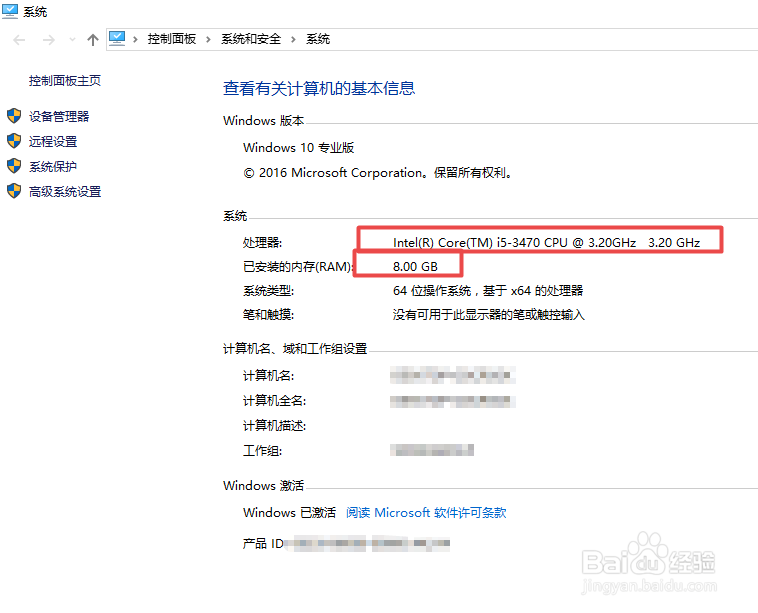This screenshot has height=613, width=758.
Task: Click the shield icon beside 系统保护
Action: (14, 166)
